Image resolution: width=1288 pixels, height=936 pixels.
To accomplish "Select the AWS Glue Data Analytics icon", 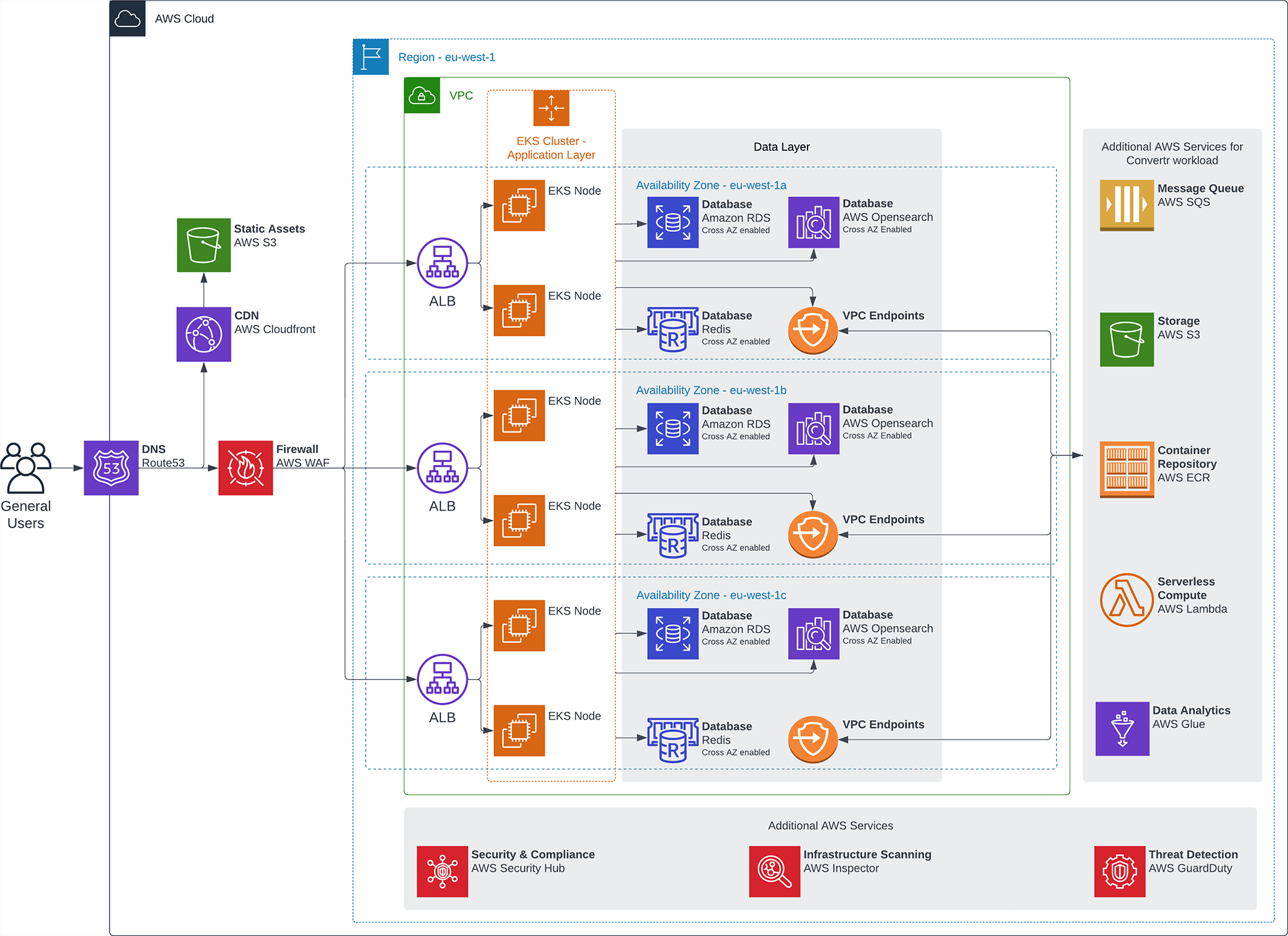I will tap(1122, 729).
